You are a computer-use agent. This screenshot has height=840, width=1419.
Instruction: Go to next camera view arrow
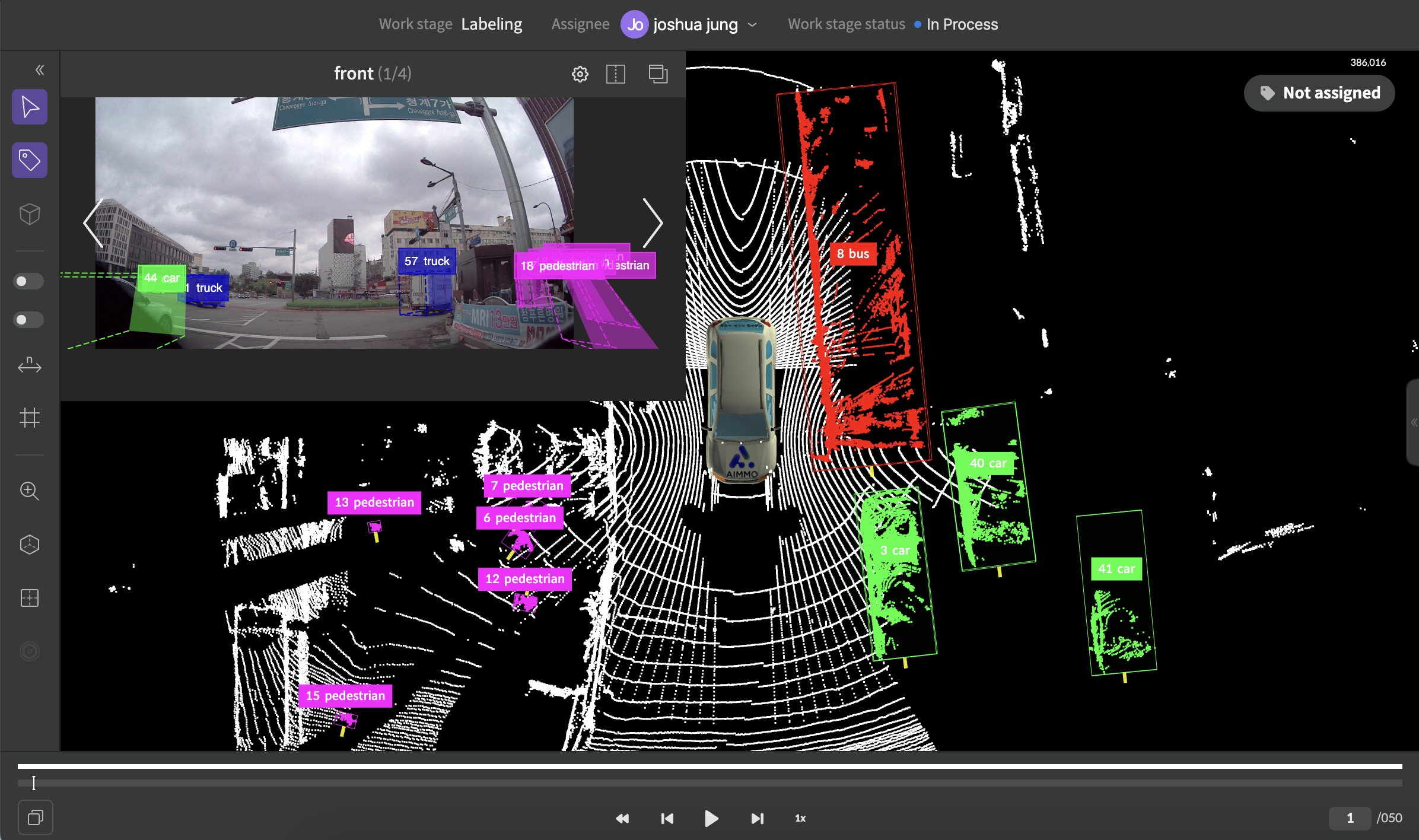point(652,223)
